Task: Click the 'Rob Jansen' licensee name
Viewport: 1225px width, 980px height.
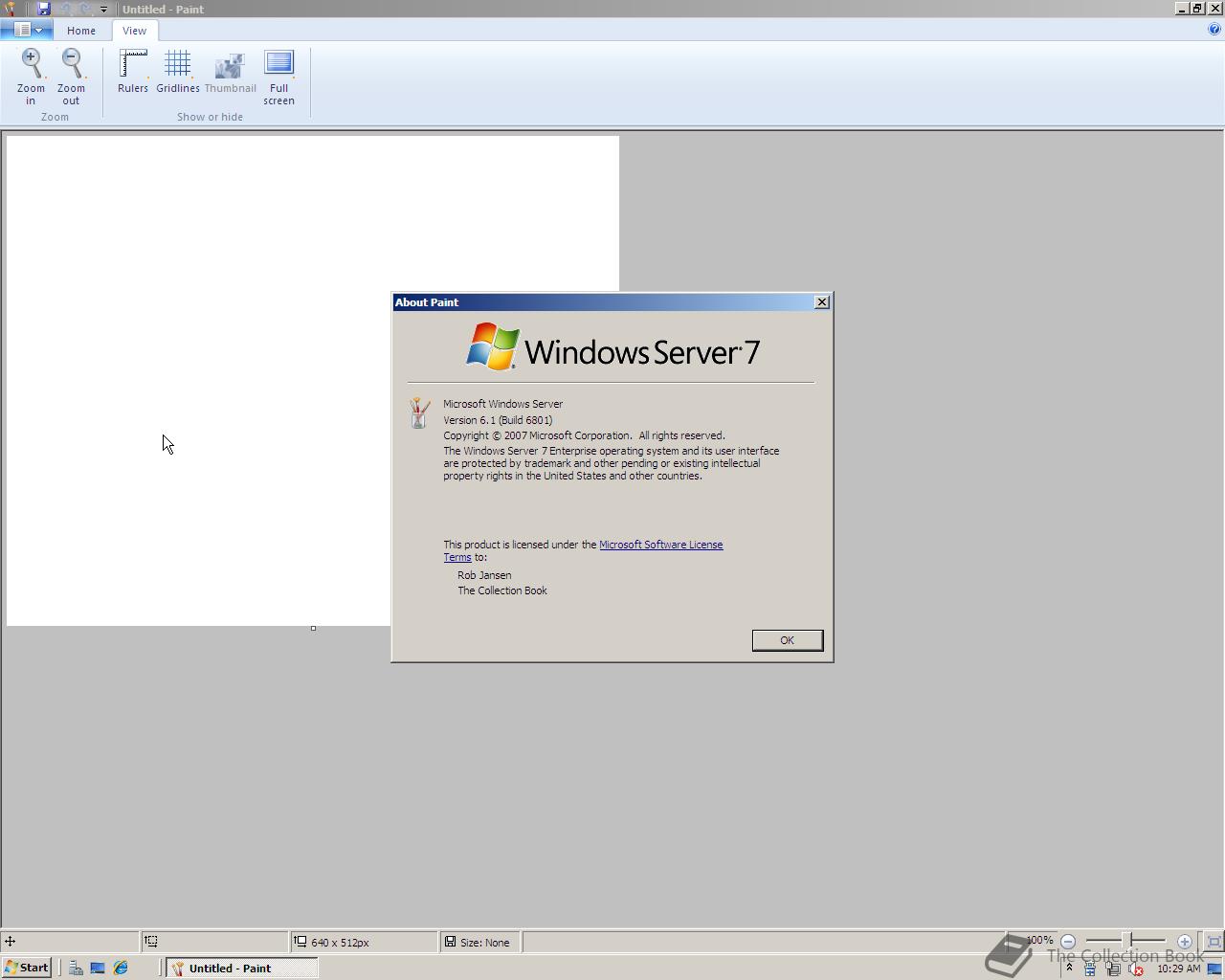Action: pos(484,575)
